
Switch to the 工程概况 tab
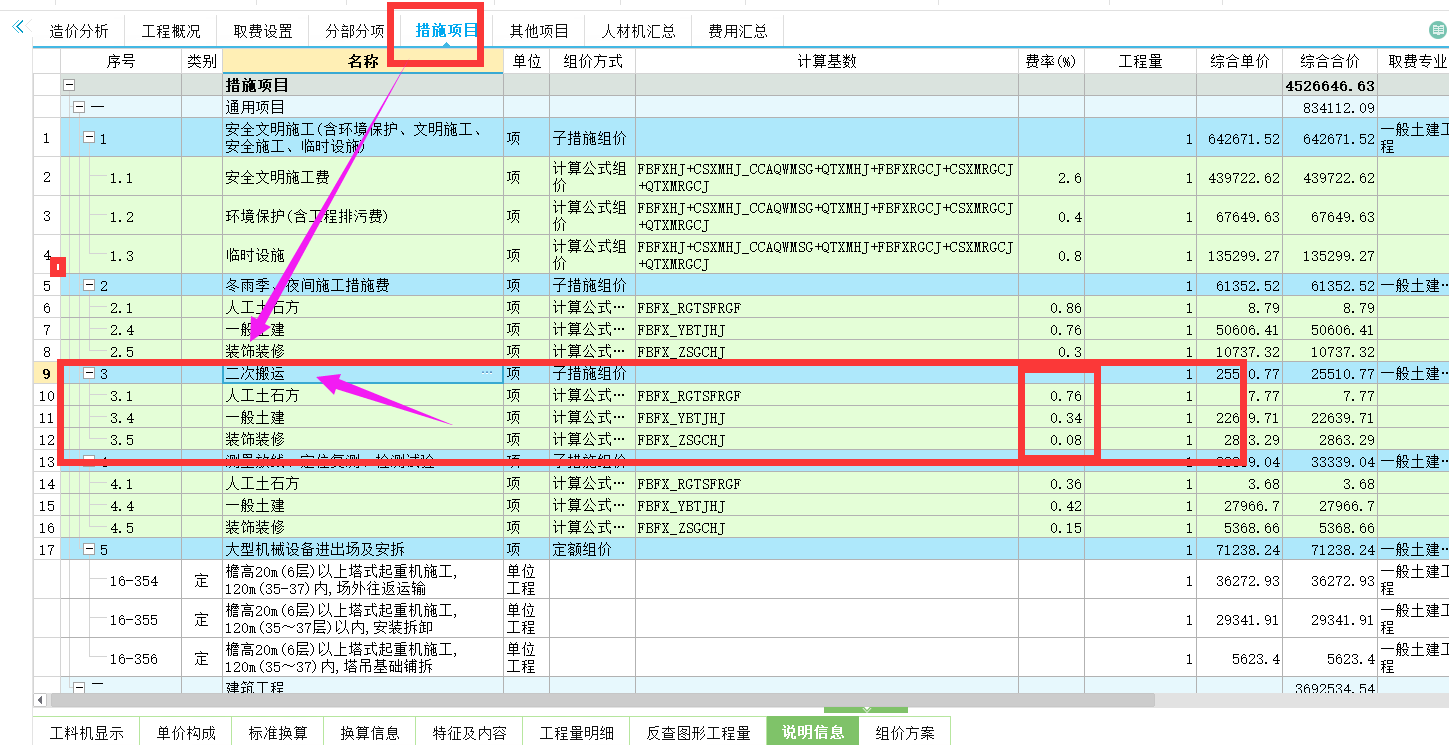pos(171,31)
